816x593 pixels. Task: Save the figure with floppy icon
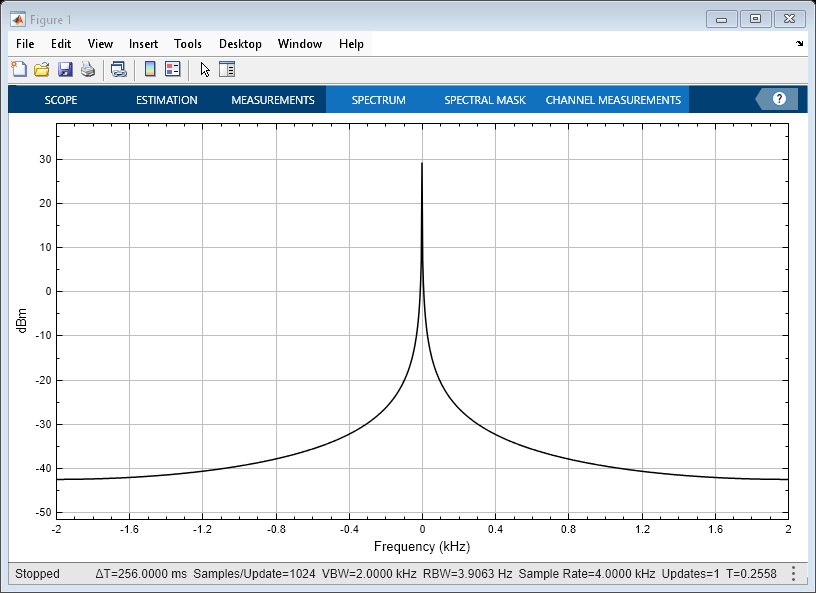(x=65, y=69)
